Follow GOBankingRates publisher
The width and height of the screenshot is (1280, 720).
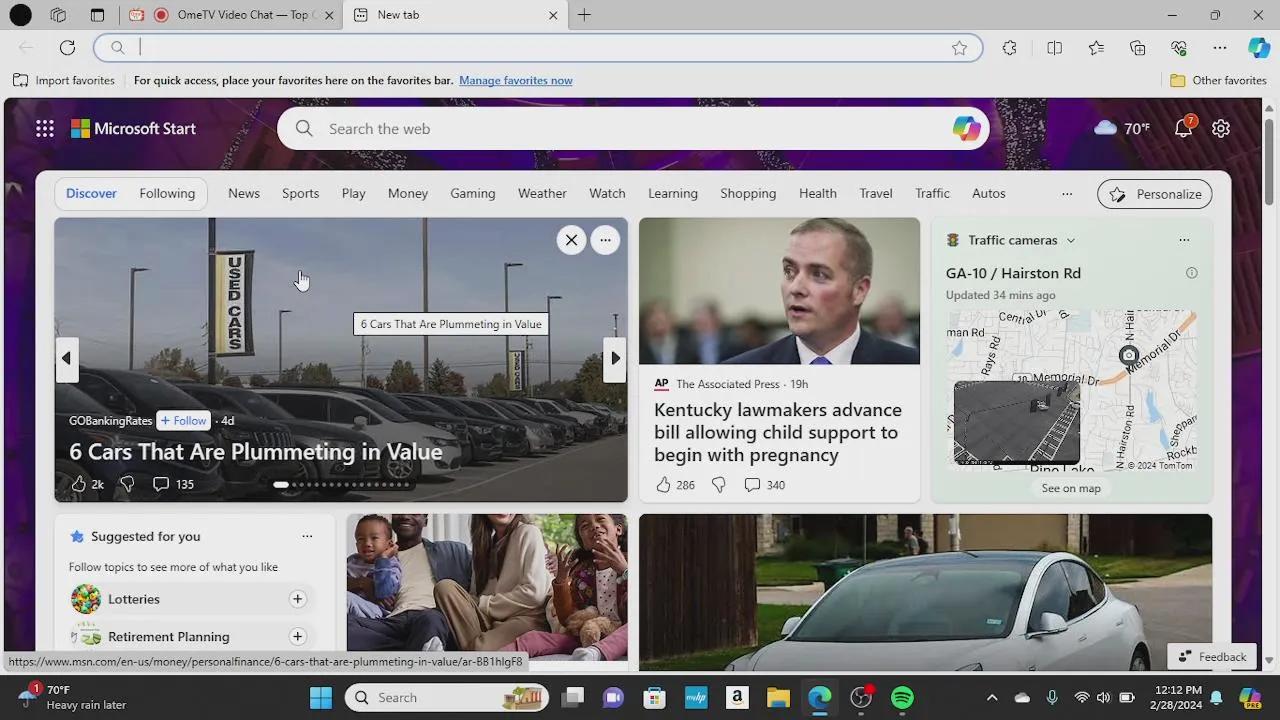(183, 421)
